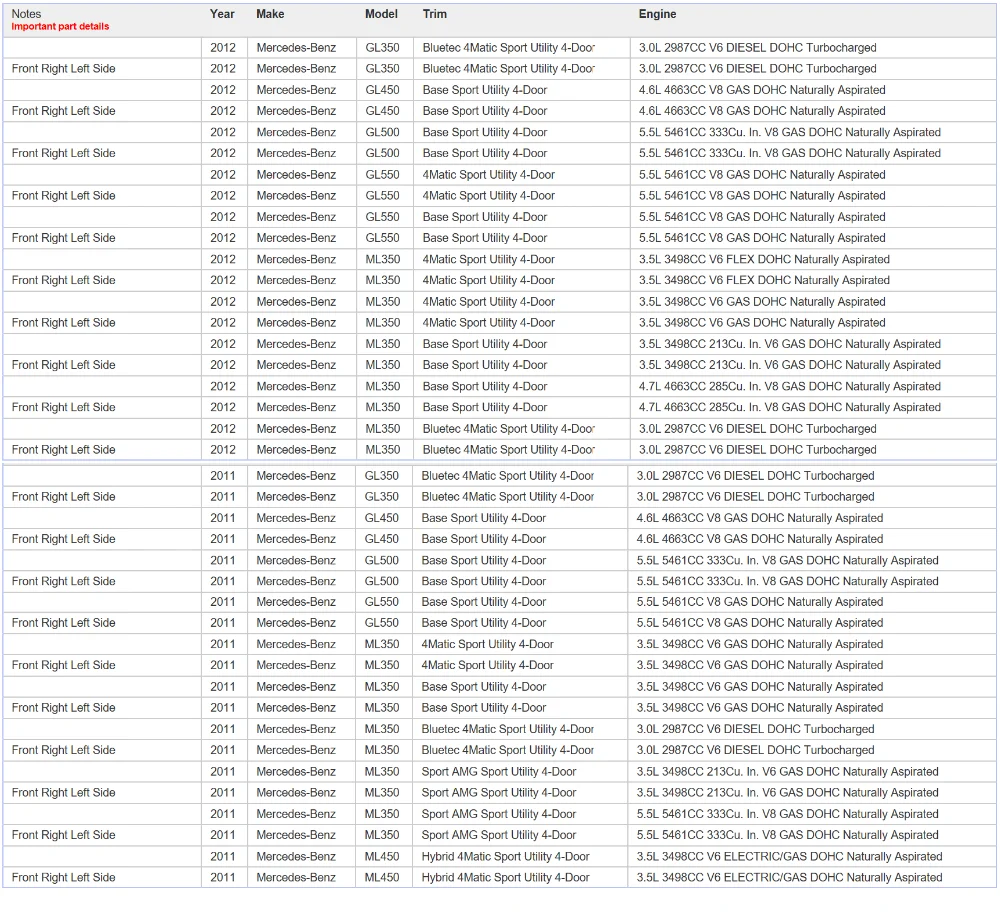Click the "Trim" column header

(x=435, y=14)
